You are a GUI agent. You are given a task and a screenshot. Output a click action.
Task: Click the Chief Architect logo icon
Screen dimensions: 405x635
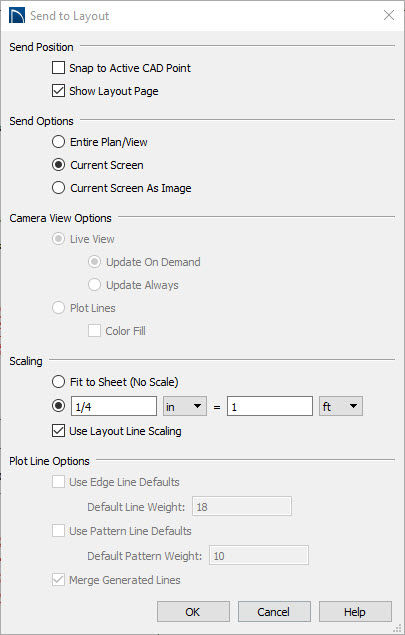[17, 16]
